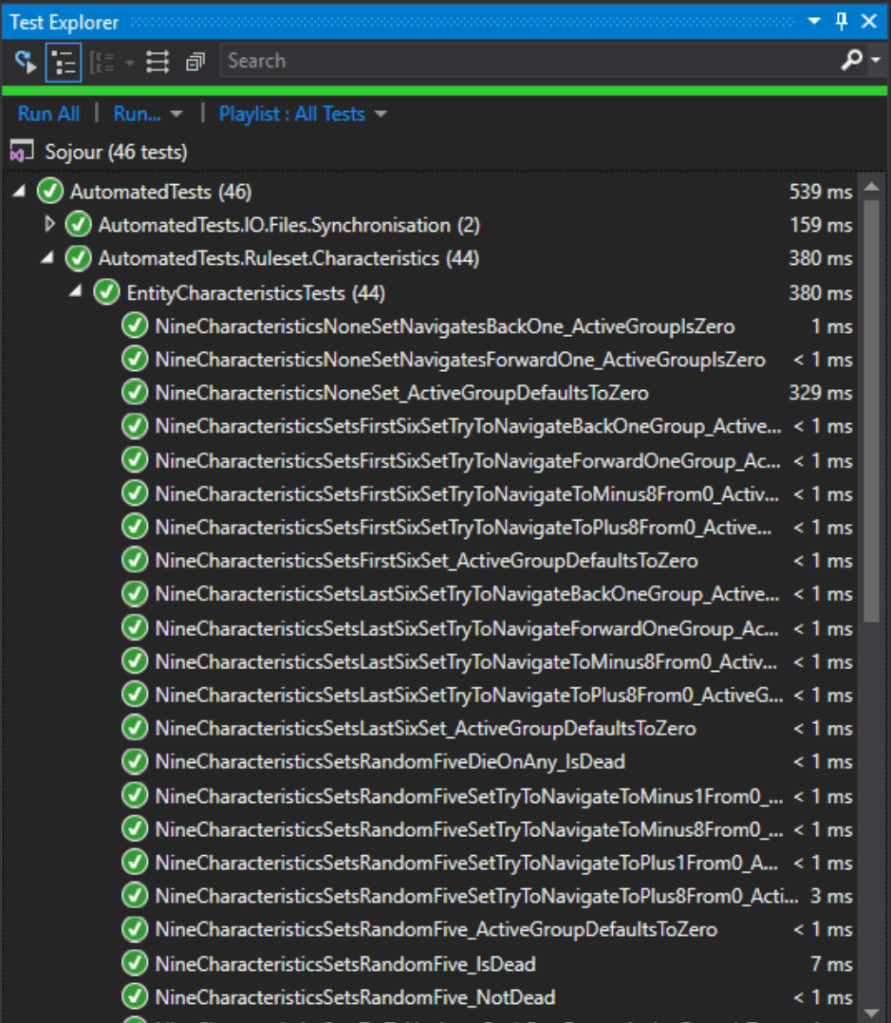Select NineCharacteristicsNoneSet_ActiveGroupDefaultsToZero test

pos(401,393)
